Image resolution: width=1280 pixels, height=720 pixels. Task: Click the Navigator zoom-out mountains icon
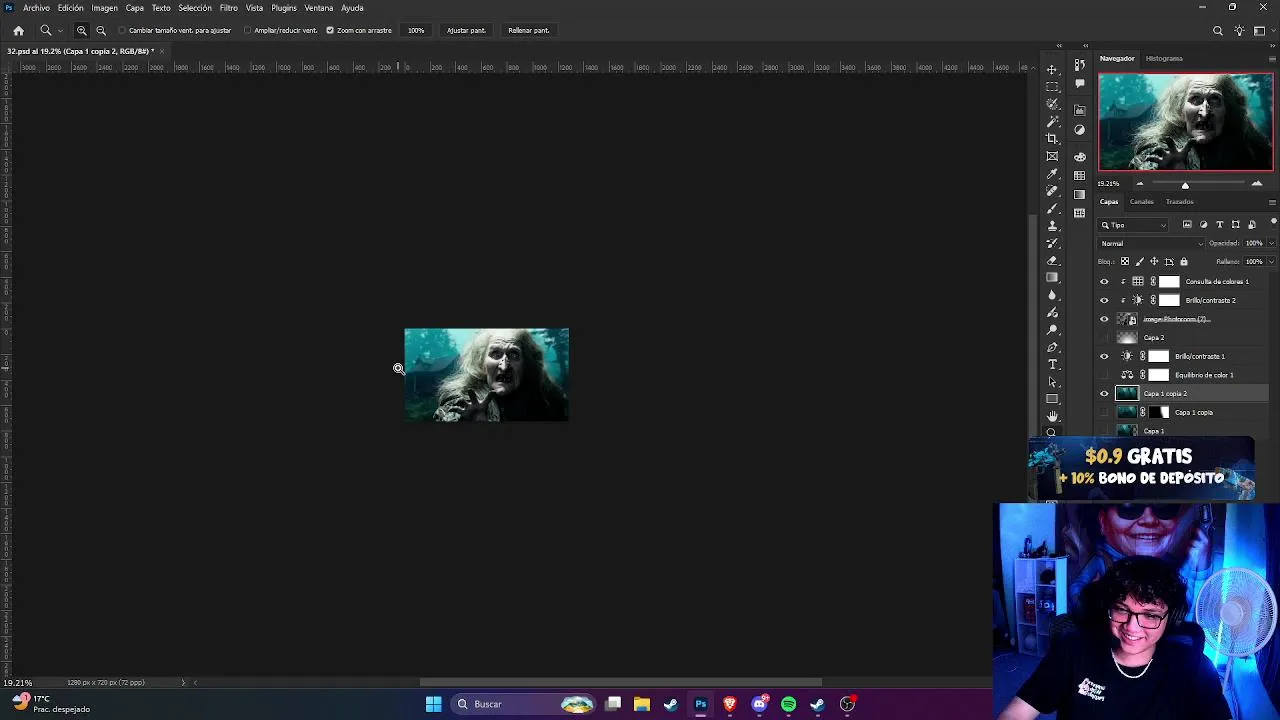(x=1139, y=184)
